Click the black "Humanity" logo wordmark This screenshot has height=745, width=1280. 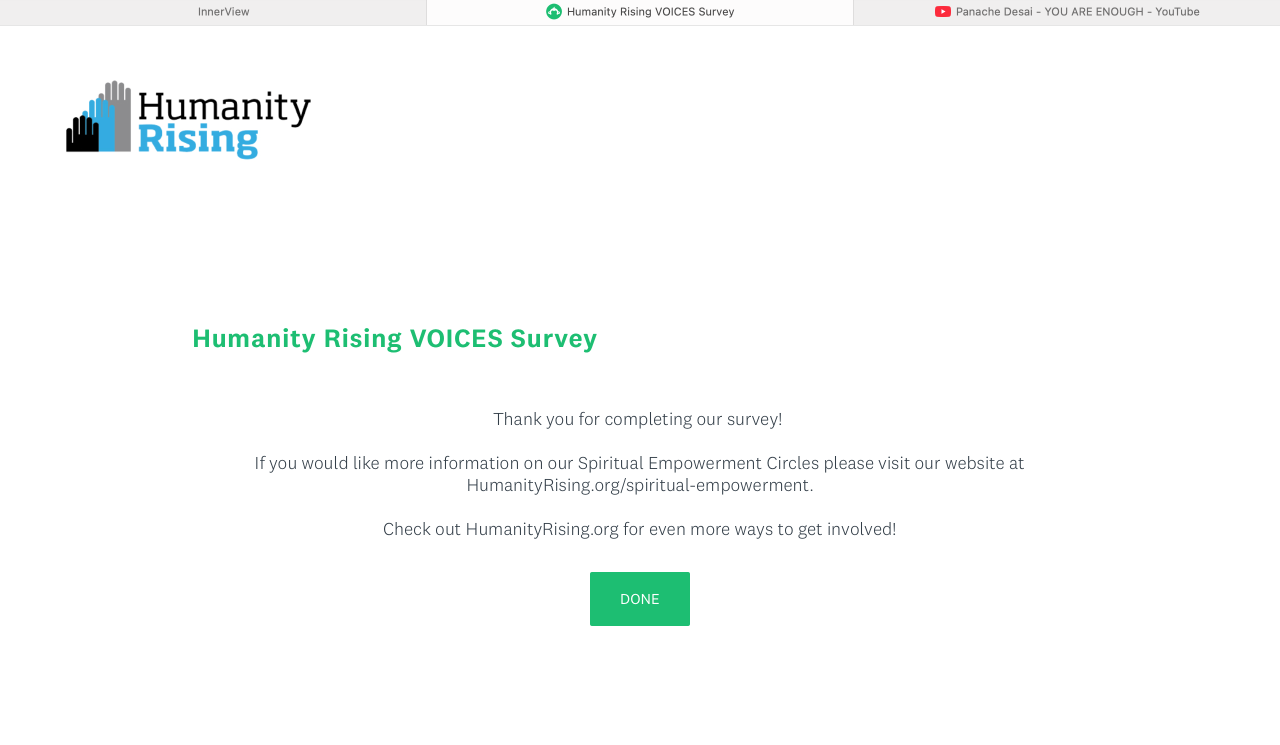(224, 108)
